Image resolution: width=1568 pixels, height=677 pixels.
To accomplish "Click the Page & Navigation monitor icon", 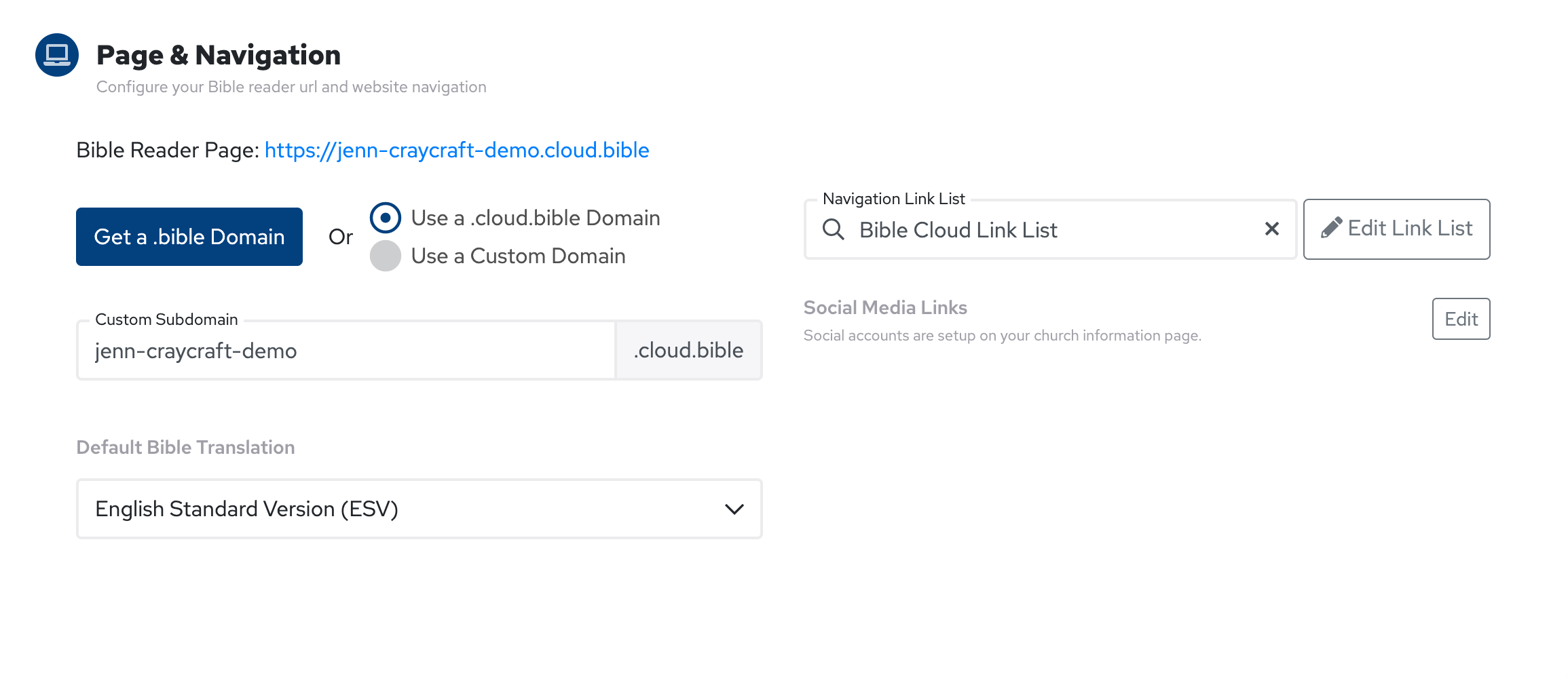I will [x=56, y=56].
